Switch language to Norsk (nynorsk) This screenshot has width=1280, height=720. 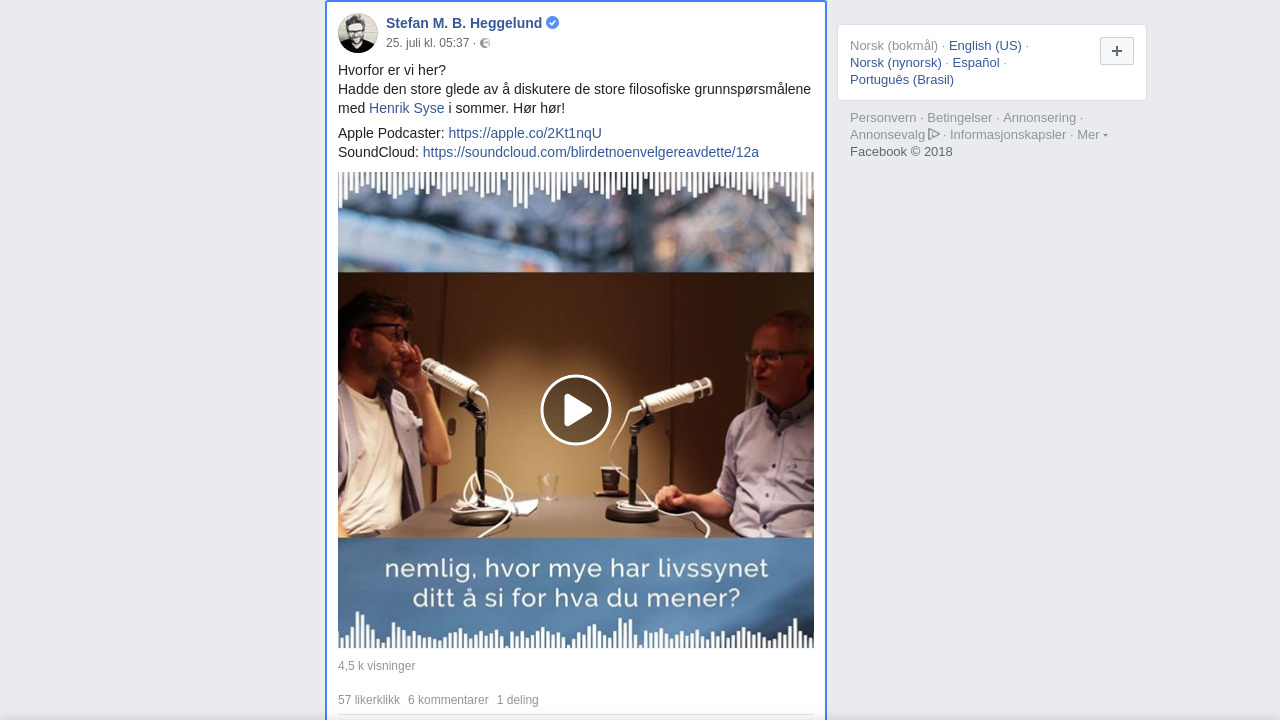click(896, 62)
